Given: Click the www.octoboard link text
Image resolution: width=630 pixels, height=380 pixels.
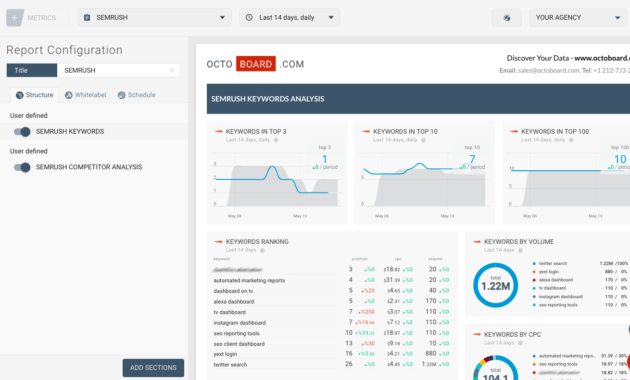Looking at the screenshot, I should [x=602, y=58].
